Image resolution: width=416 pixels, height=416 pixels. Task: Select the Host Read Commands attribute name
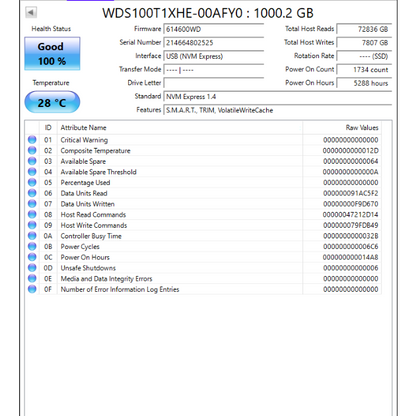[93, 215]
